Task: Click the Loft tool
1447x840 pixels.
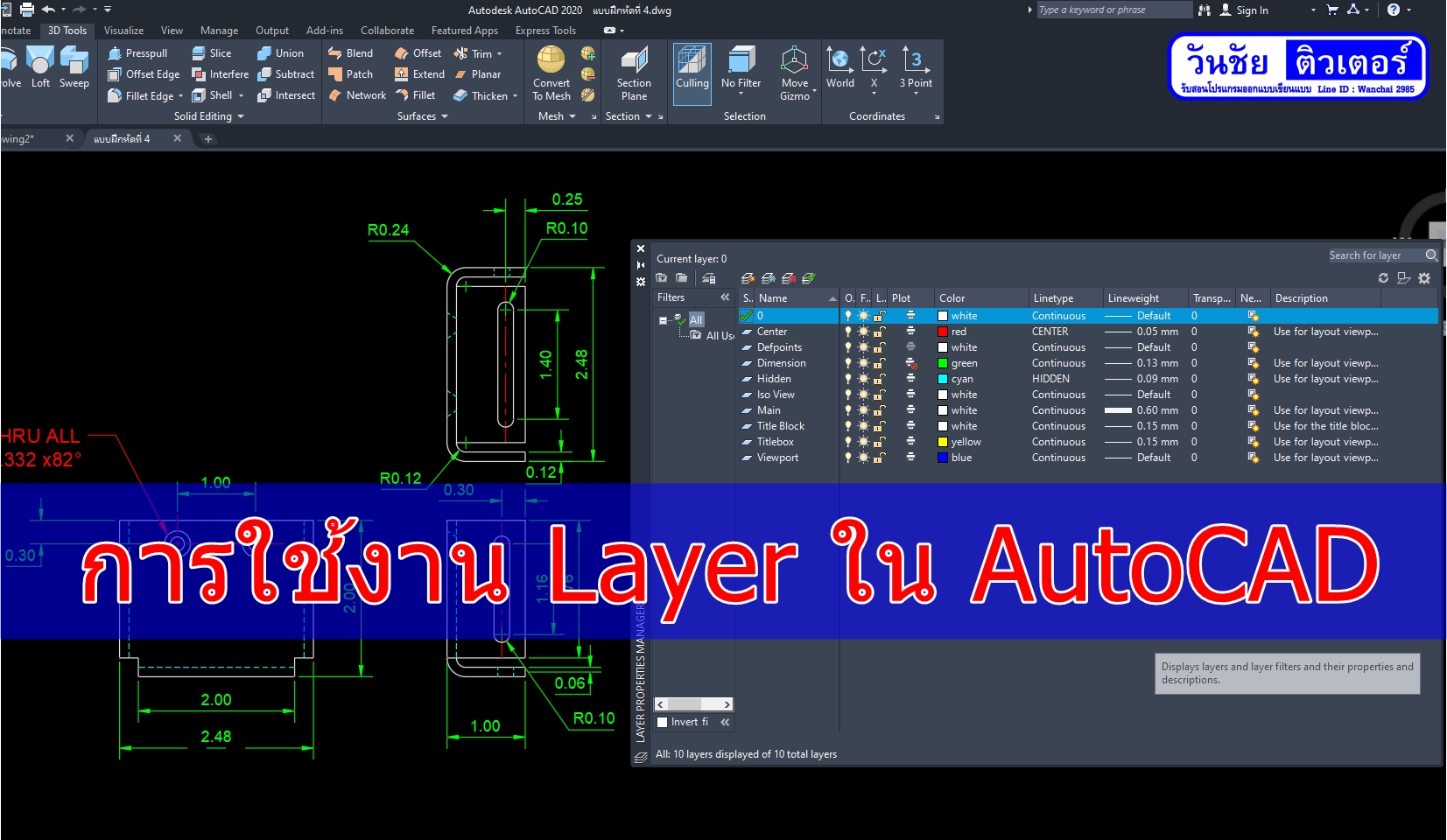Action: [40, 68]
